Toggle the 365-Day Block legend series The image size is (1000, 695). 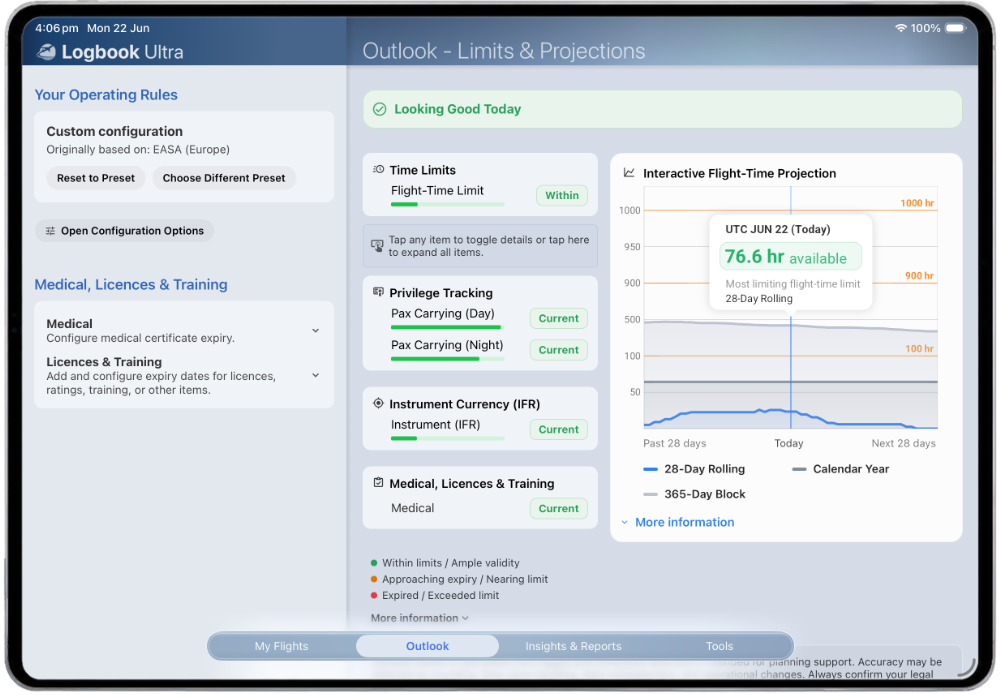695,495
